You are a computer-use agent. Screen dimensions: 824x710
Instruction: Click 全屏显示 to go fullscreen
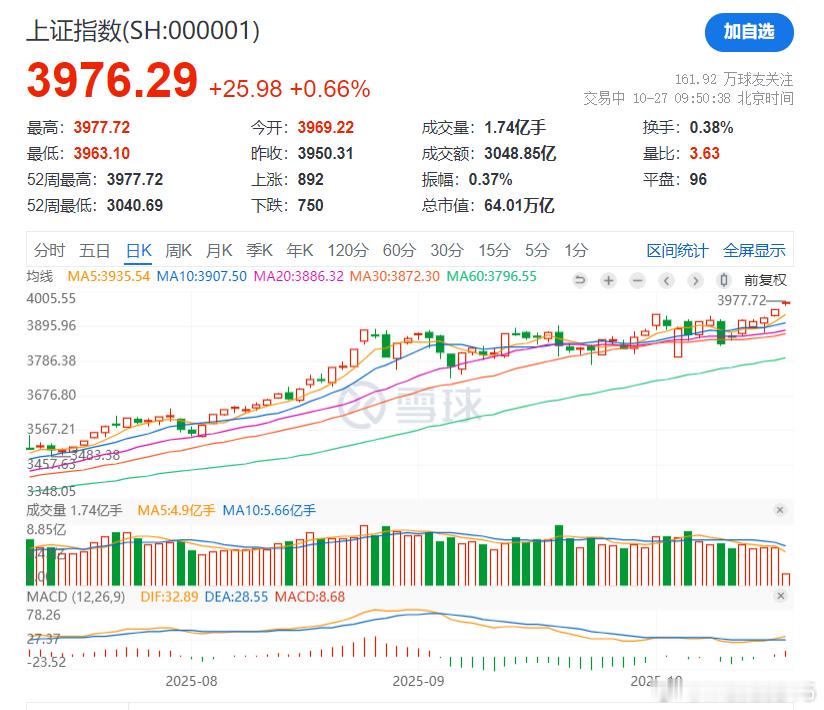pos(754,251)
